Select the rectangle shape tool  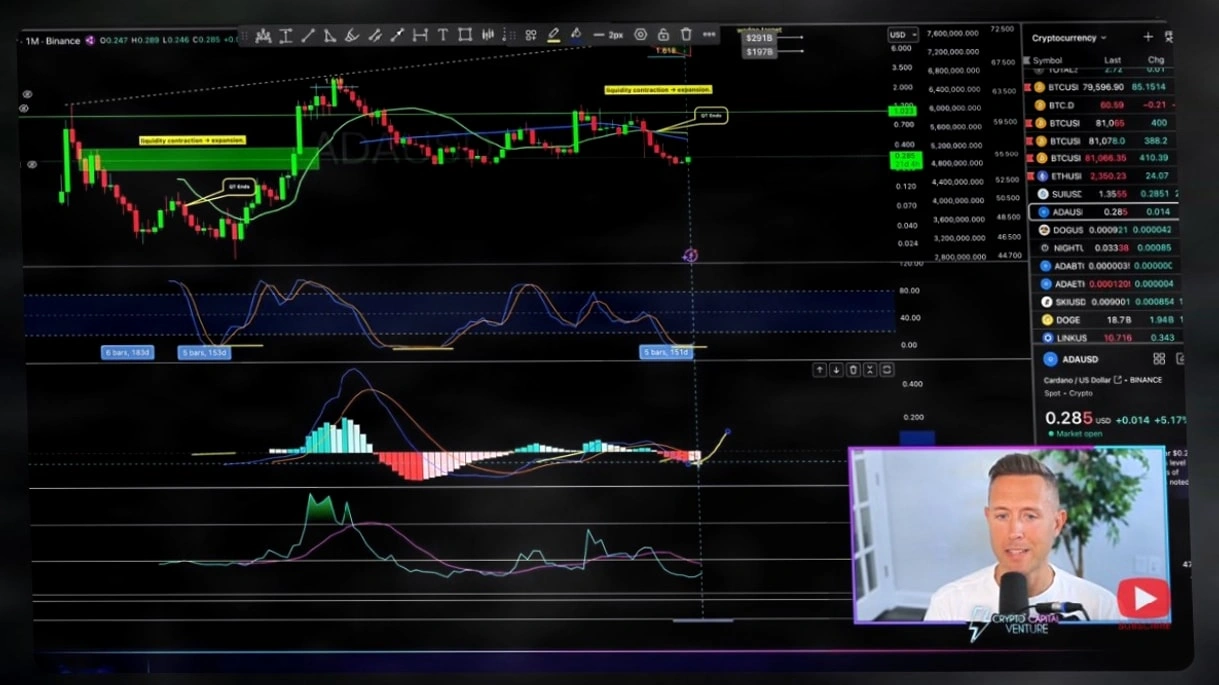click(465, 35)
